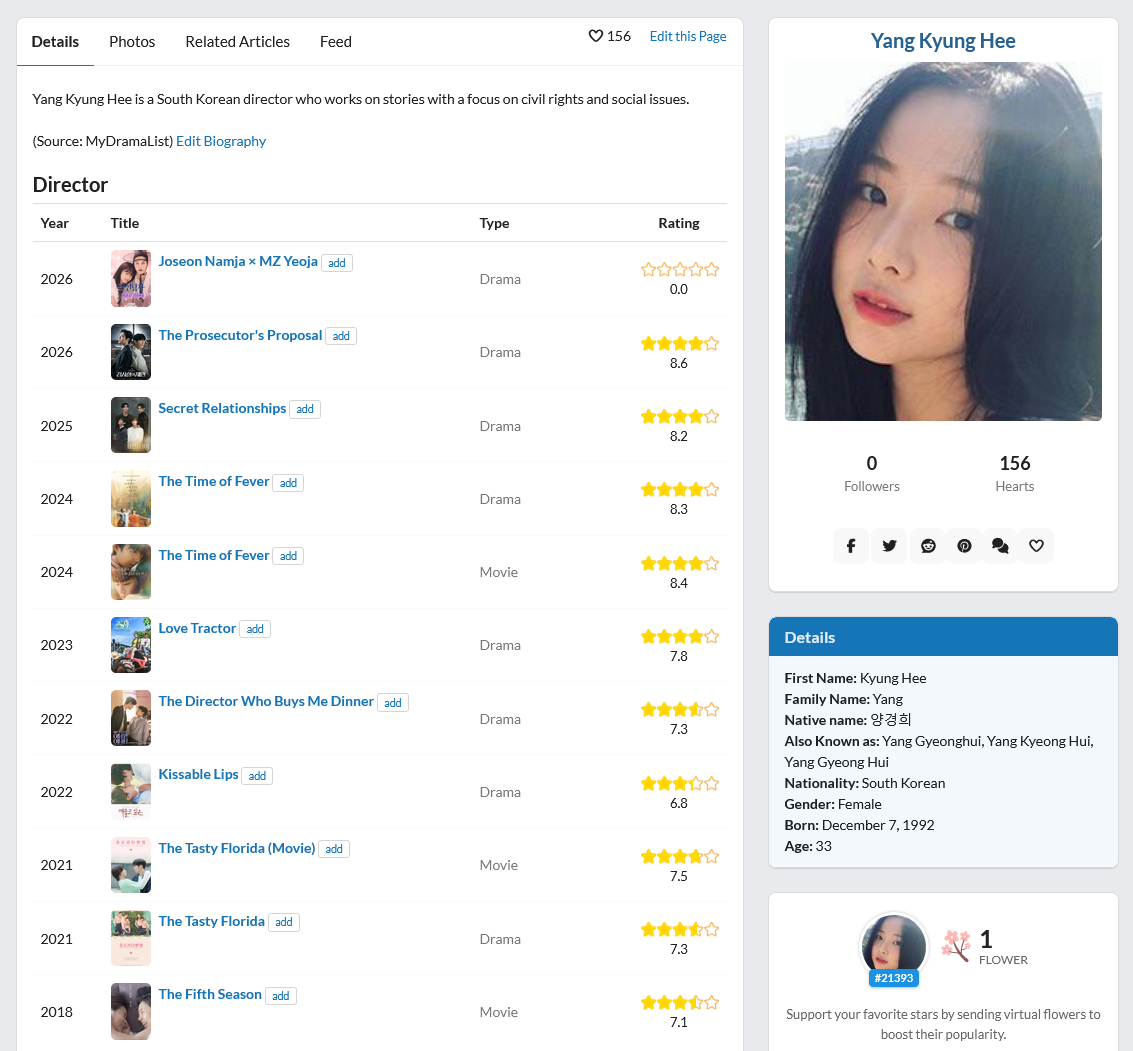Click Secret Relationships poster thumbnail

[x=131, y=425]
